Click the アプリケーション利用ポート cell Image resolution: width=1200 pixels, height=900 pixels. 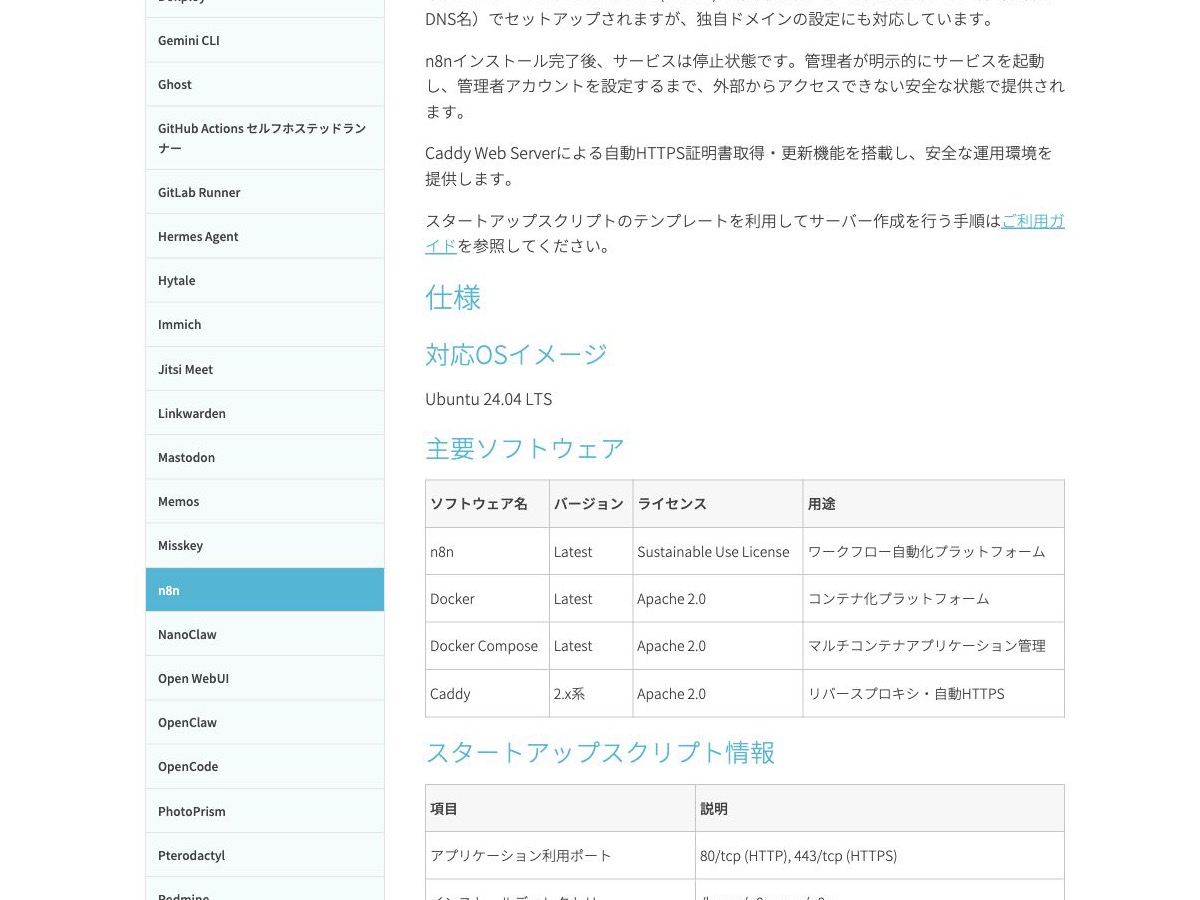560,855
